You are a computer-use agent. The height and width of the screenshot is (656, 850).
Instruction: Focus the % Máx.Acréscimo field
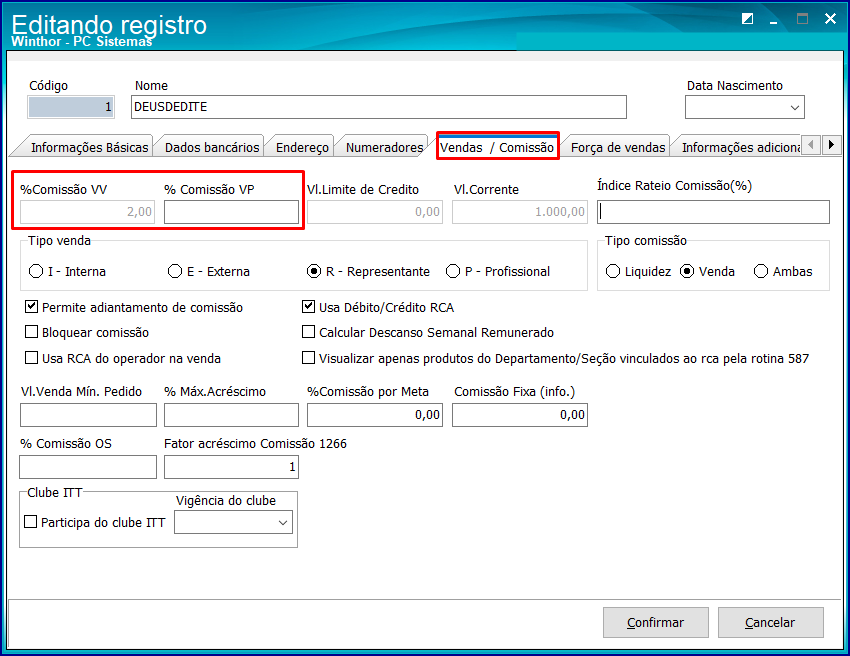click(x=231, y=415)
